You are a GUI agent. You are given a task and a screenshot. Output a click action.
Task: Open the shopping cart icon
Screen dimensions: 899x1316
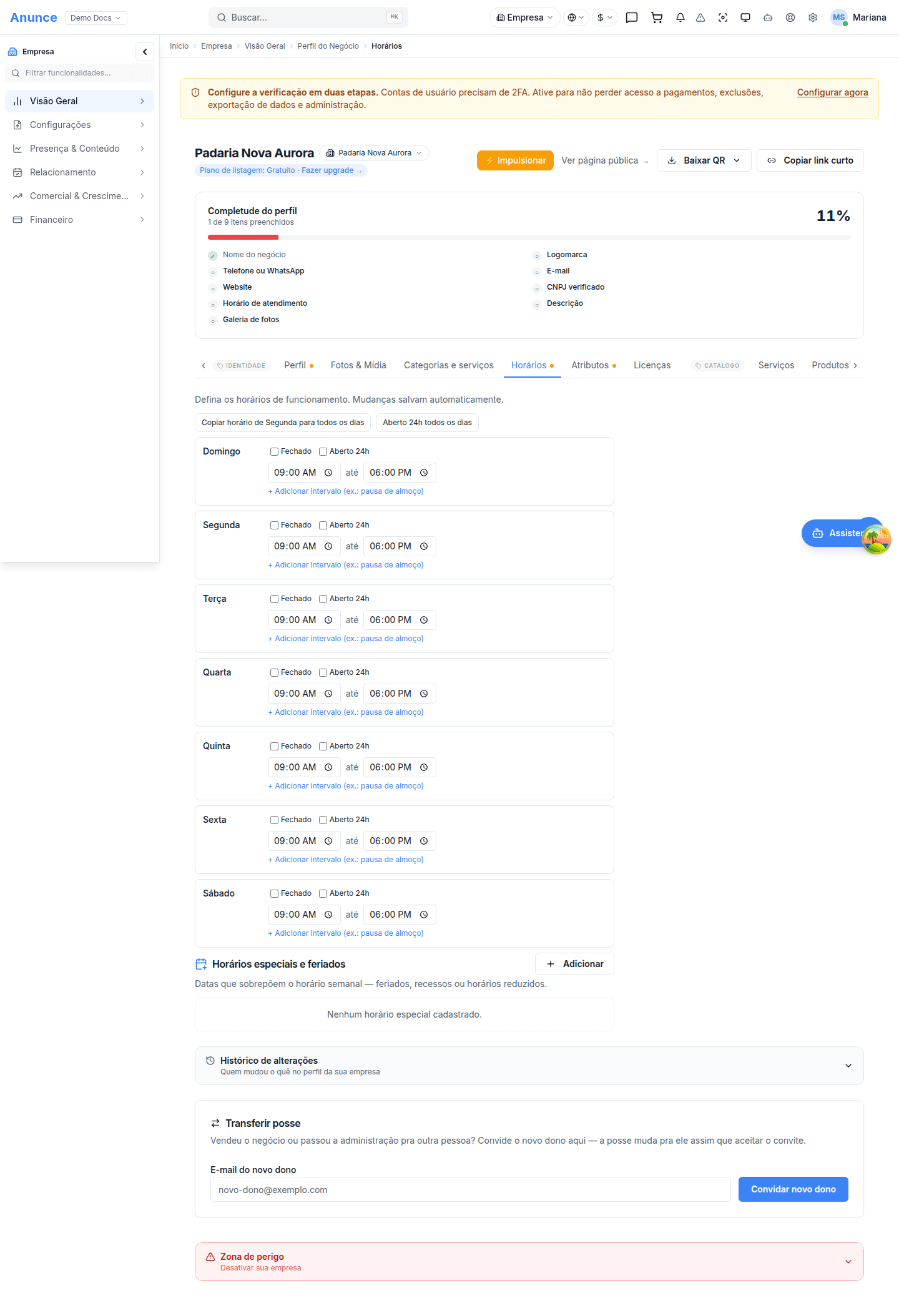point(657,17)
